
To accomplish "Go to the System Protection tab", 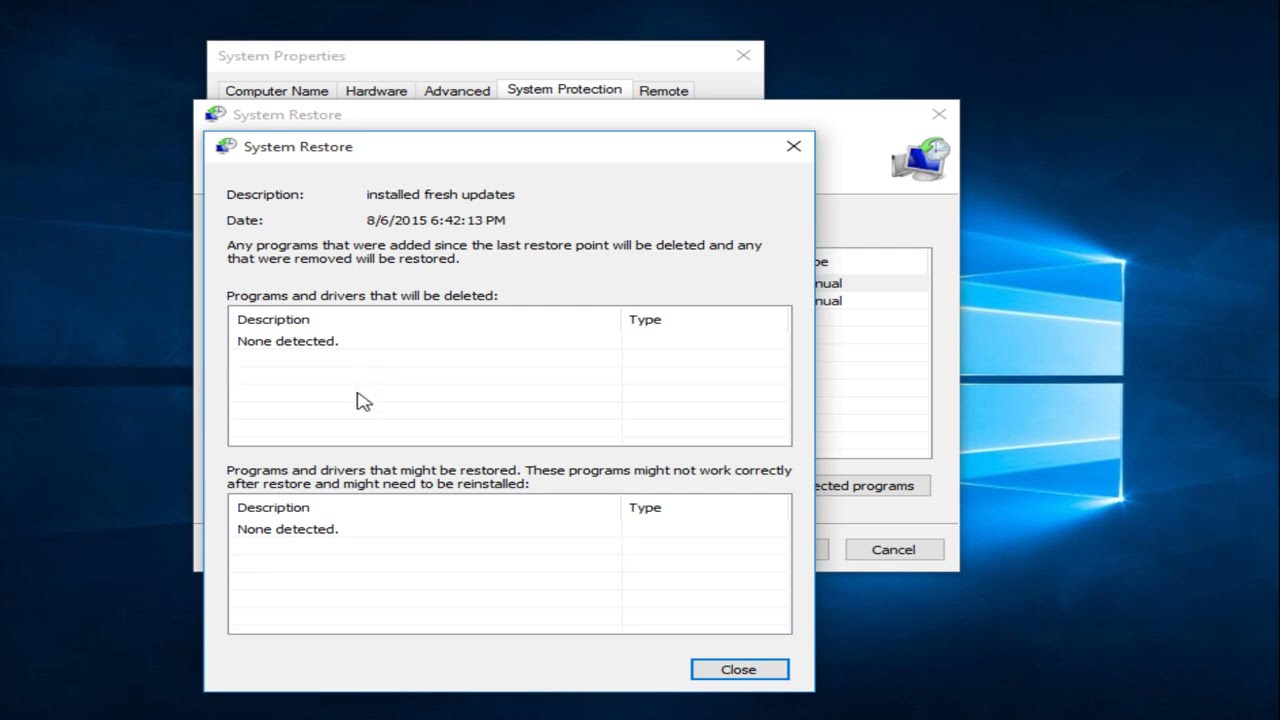I will point(564,89).
